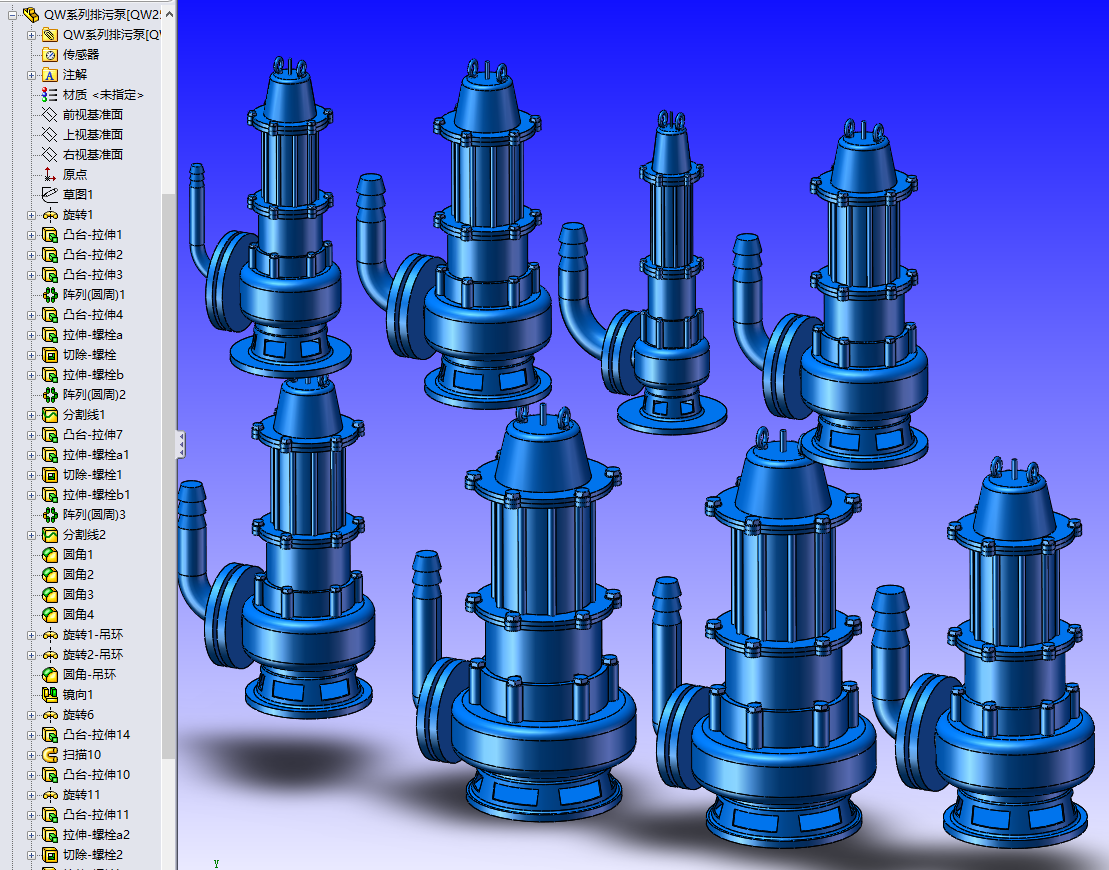The width and height of the screenshot is (1109, 870).
Task: Click the root part icon of QW系列排污泵
Action: pyautogui.click(x=30, y=14)
